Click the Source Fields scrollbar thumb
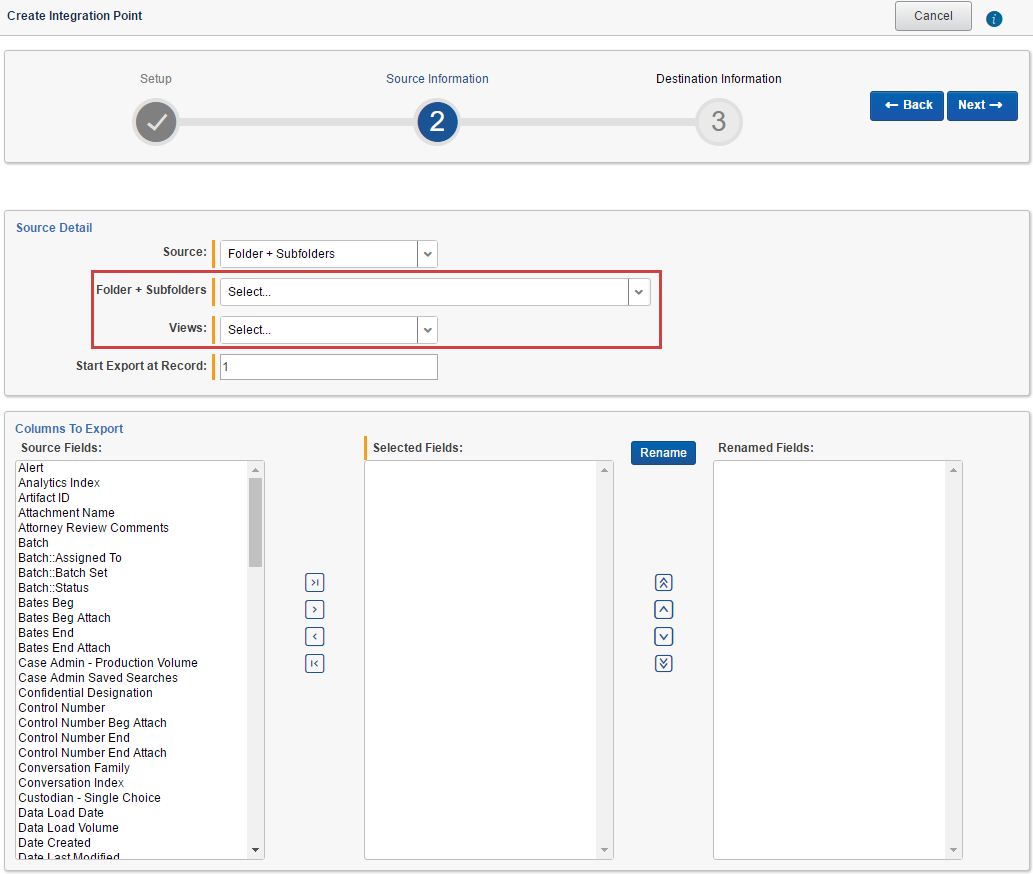The image size is (1033, 874). (256, 522)
